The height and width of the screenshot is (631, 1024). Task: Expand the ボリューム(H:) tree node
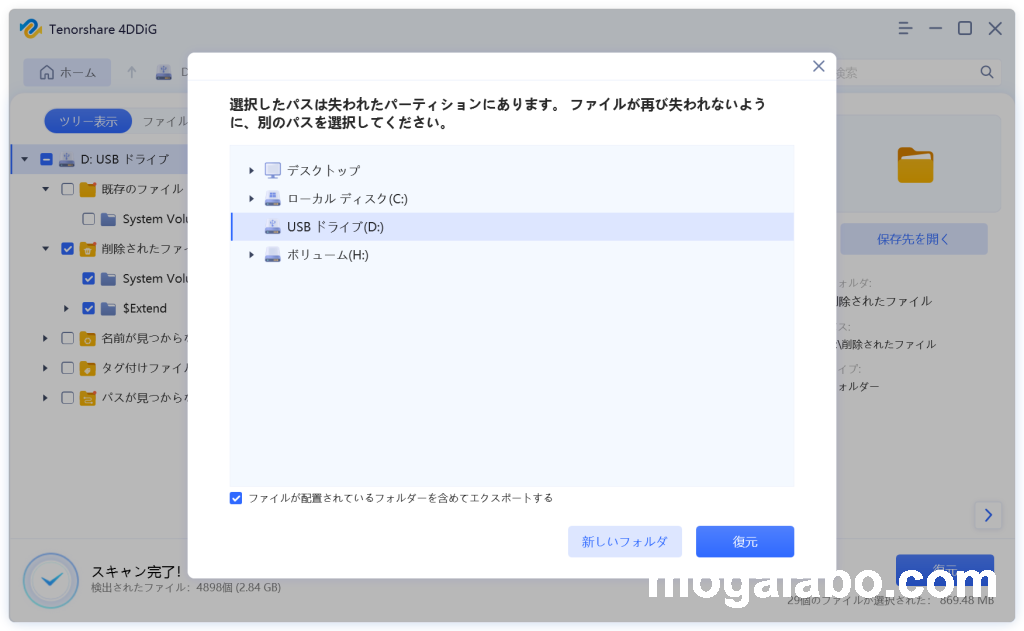tap(251, 255)
